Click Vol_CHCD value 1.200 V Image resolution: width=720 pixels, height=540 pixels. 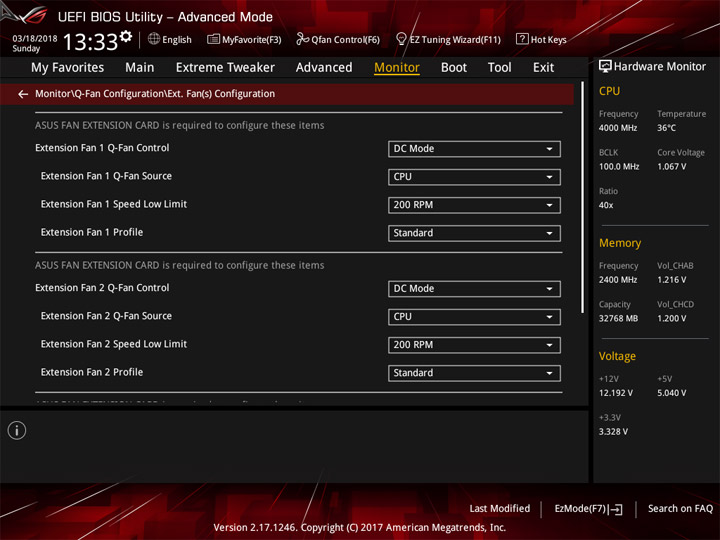point(671,318)
